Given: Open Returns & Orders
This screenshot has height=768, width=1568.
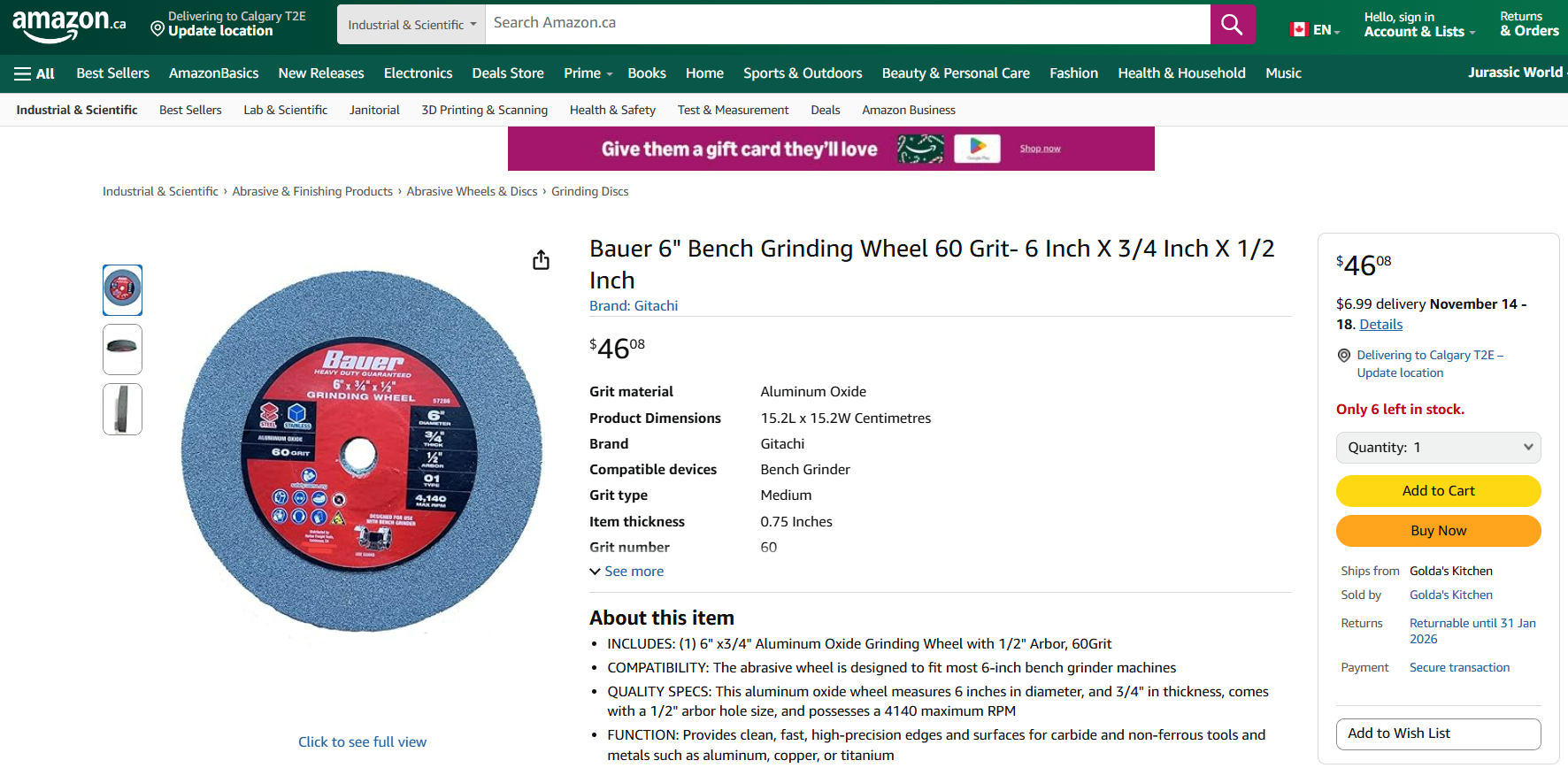Looking at the screenshot, I should click(x=1529, y=25).
